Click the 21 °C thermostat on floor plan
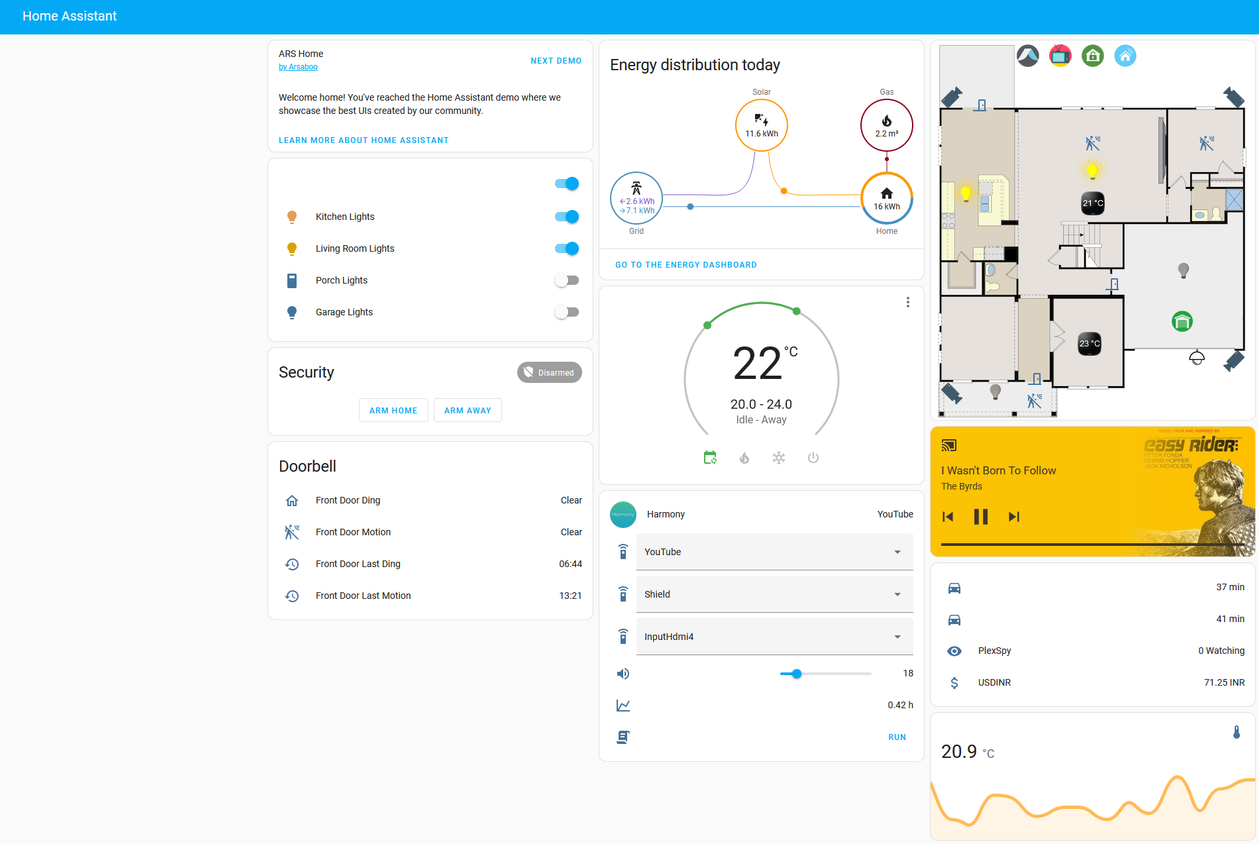Screen dimensions: 1259x844 pos(1093,203)
